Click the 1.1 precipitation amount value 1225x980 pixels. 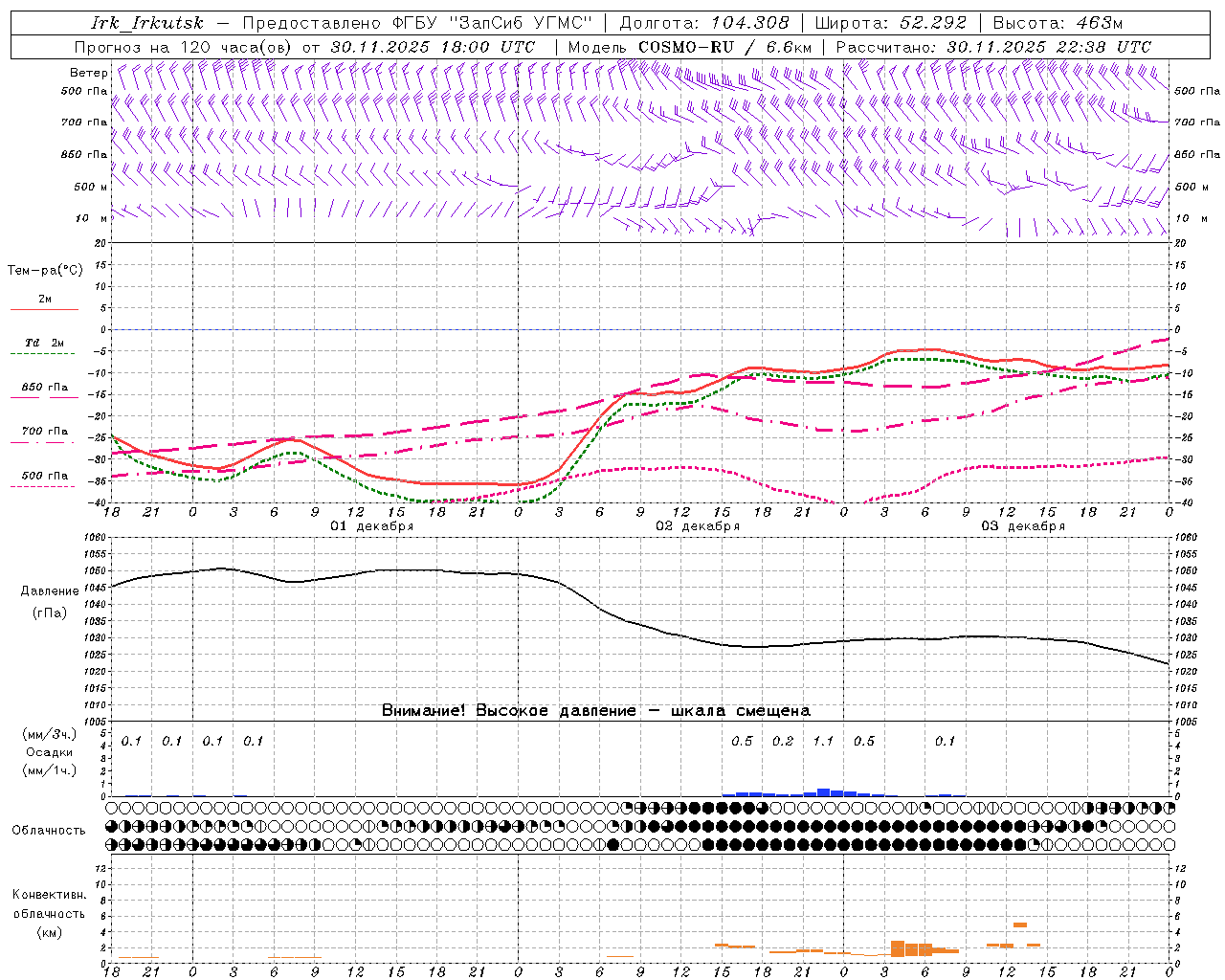click(823, 741)
